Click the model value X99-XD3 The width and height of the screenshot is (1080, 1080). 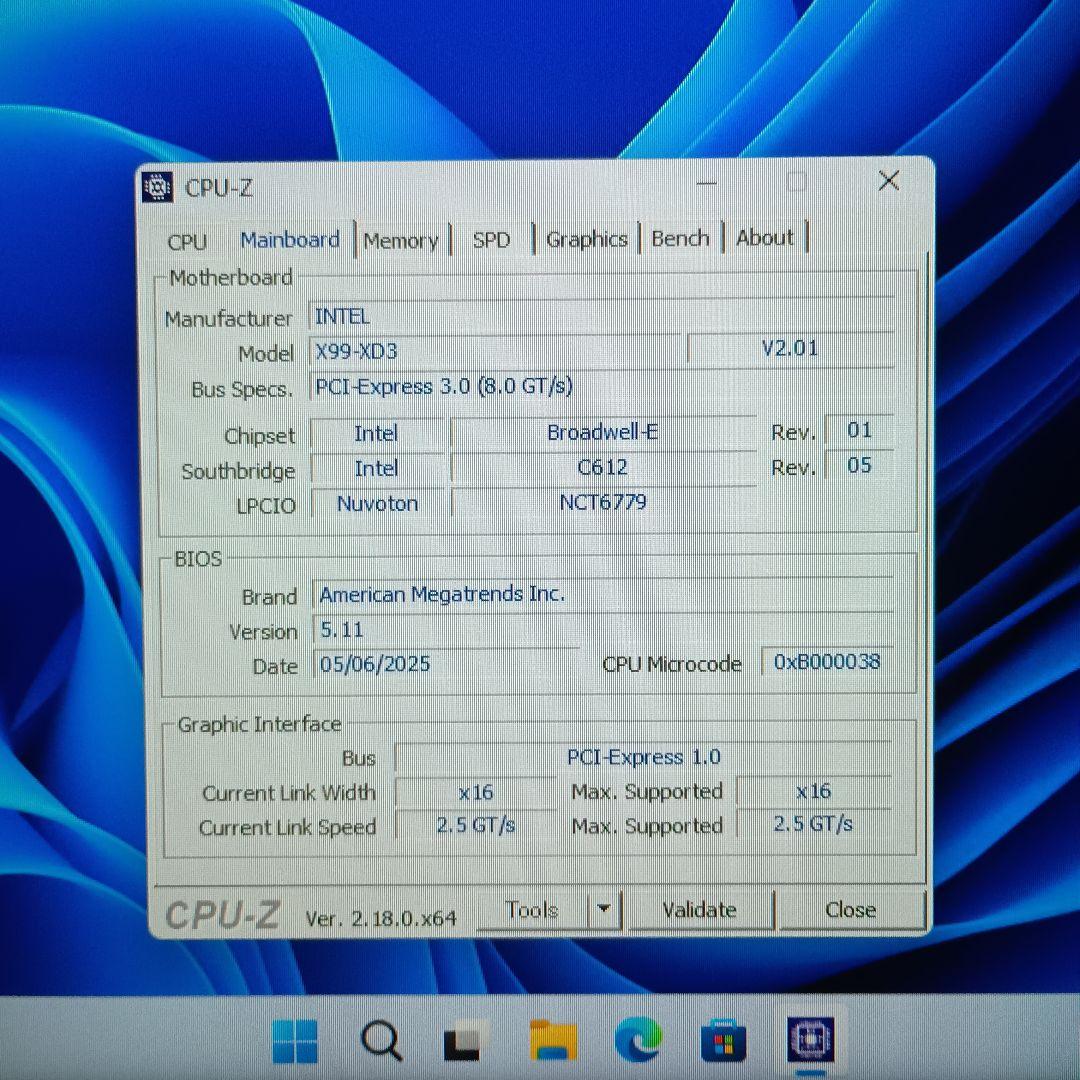[x=495, y=351]
